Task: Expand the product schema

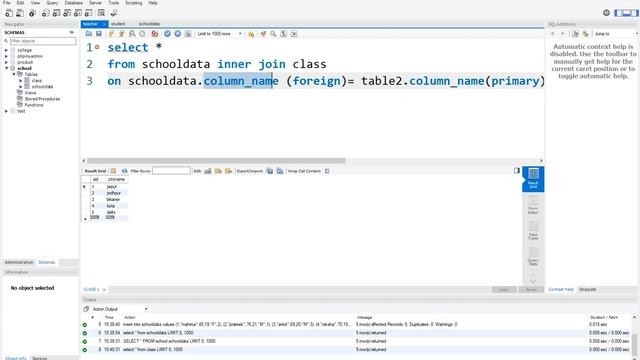Action: pos(7,62)
